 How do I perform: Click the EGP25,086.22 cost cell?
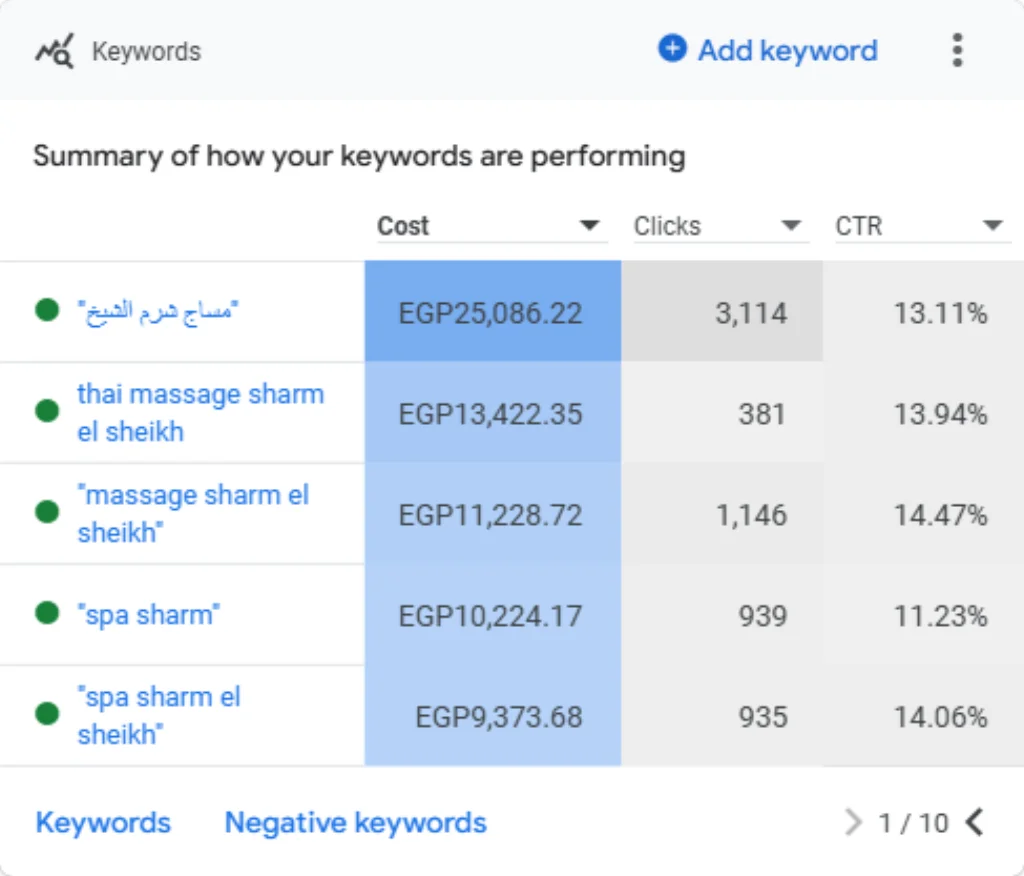pos(492,311)
